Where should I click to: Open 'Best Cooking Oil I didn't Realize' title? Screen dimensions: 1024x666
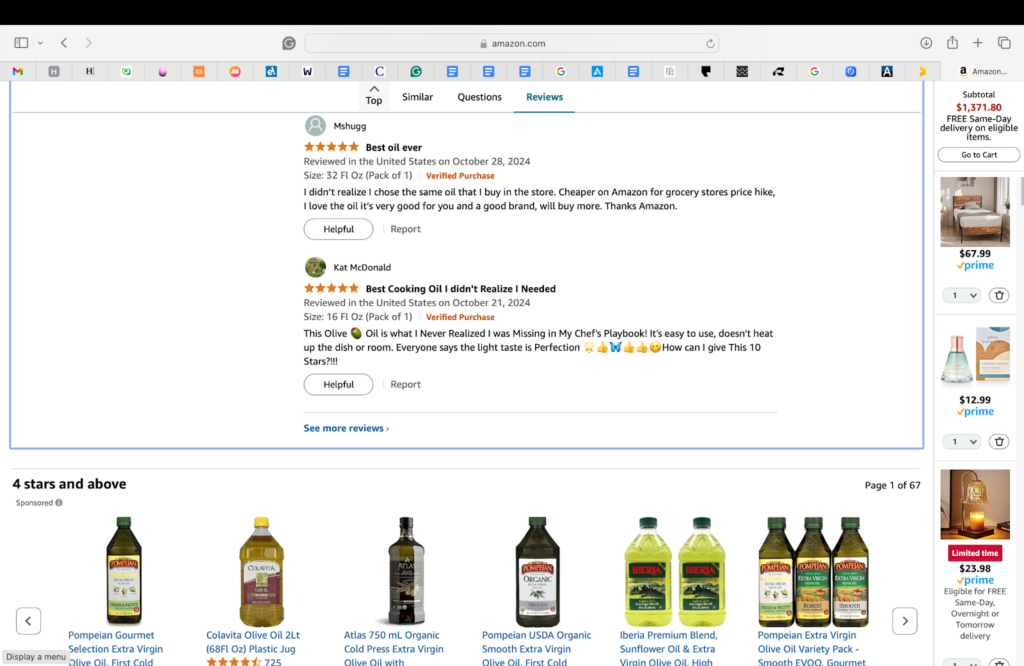(460, 289)
